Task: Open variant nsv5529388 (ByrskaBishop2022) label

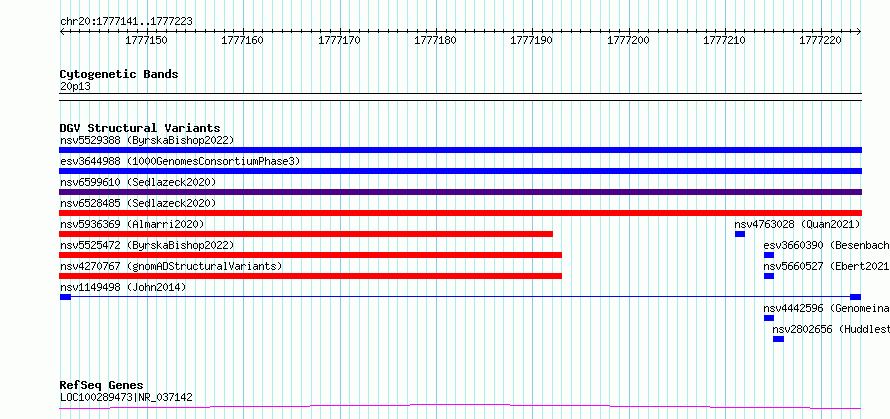Action: (147, 140)
